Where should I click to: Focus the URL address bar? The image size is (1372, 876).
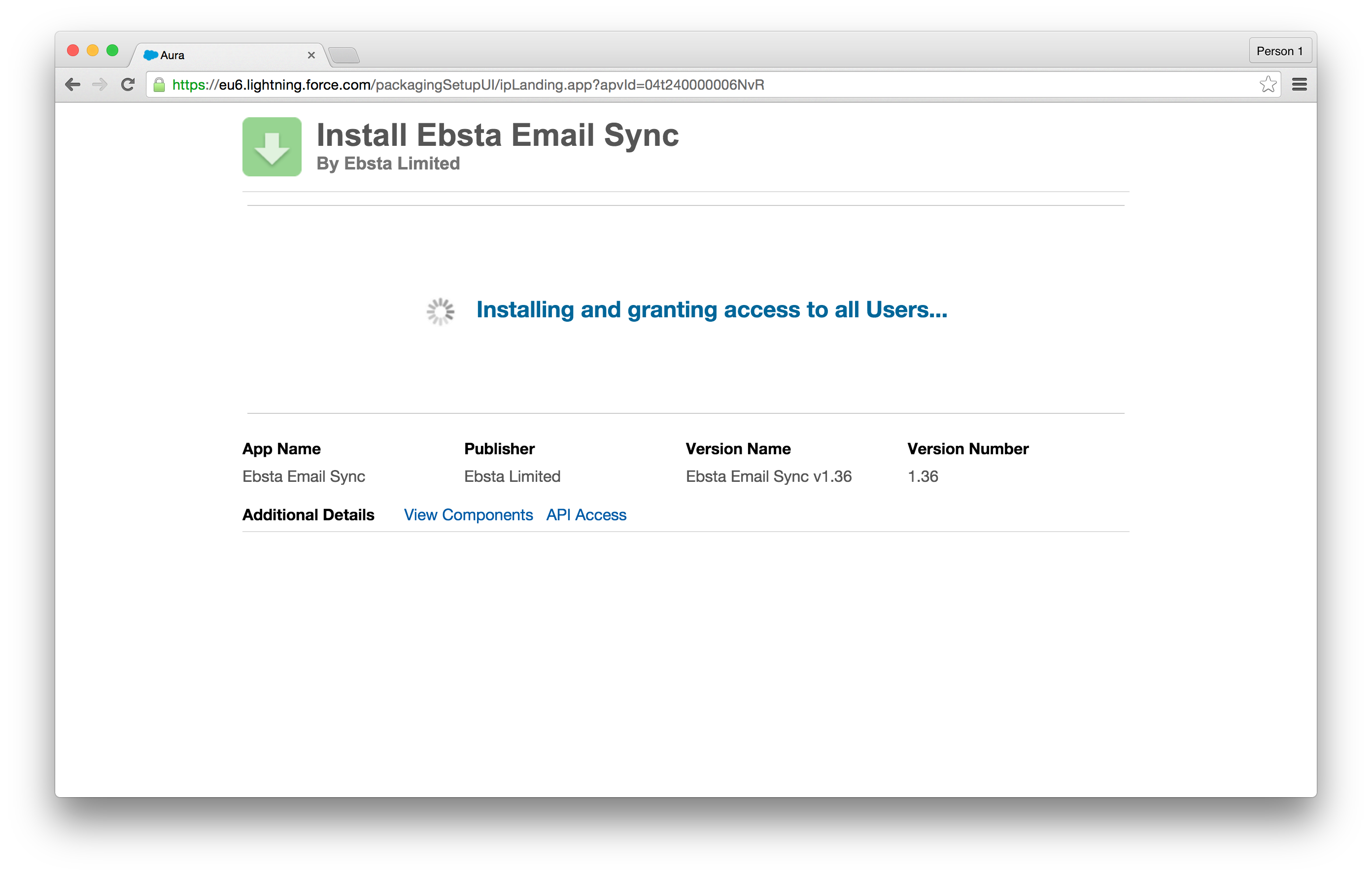click(684, 85)
